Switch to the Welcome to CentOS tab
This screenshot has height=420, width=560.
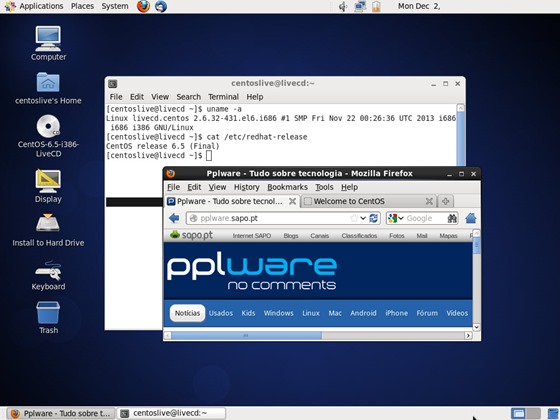(368, 201)
